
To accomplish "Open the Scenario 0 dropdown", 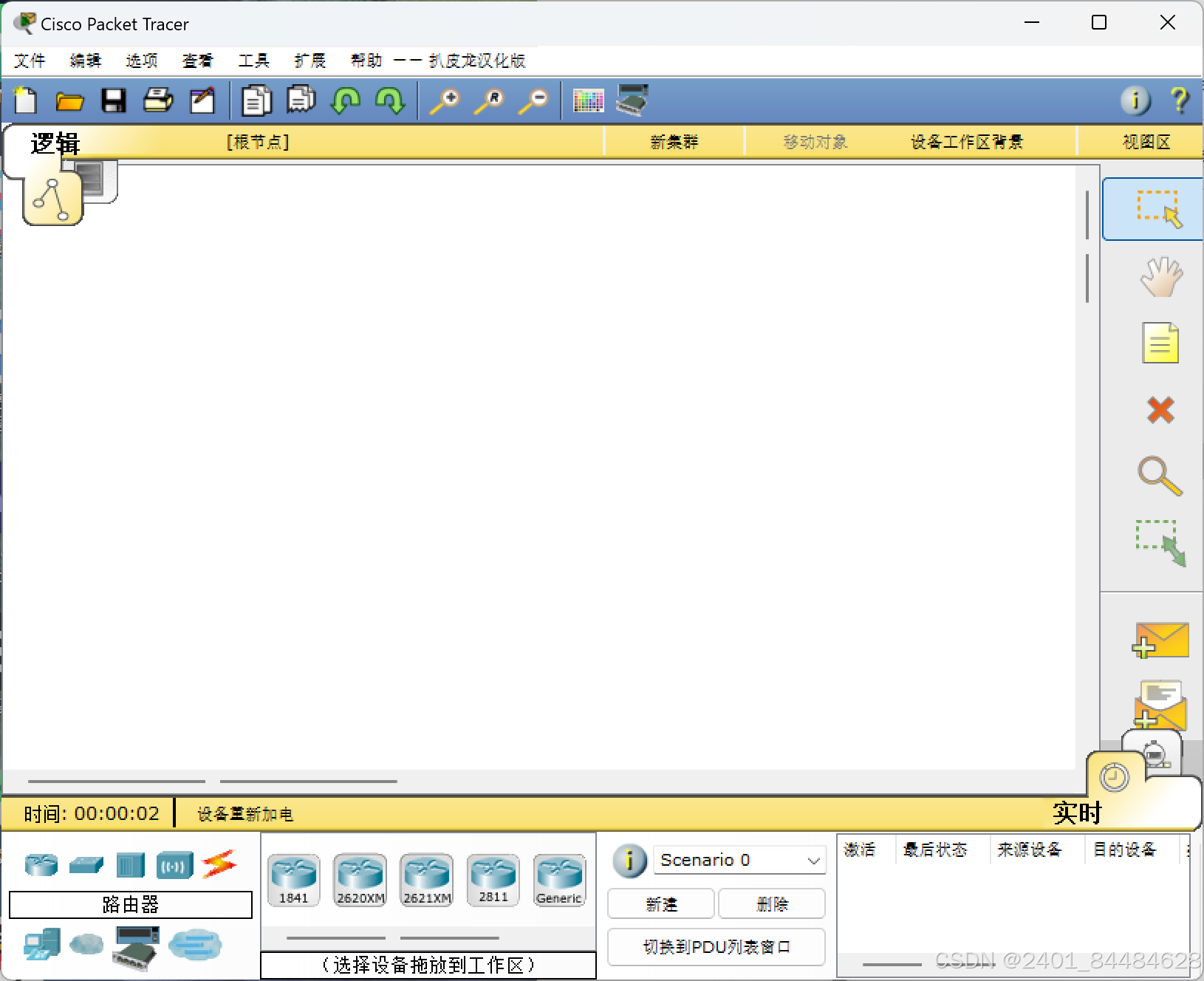I will click(739, 860).
